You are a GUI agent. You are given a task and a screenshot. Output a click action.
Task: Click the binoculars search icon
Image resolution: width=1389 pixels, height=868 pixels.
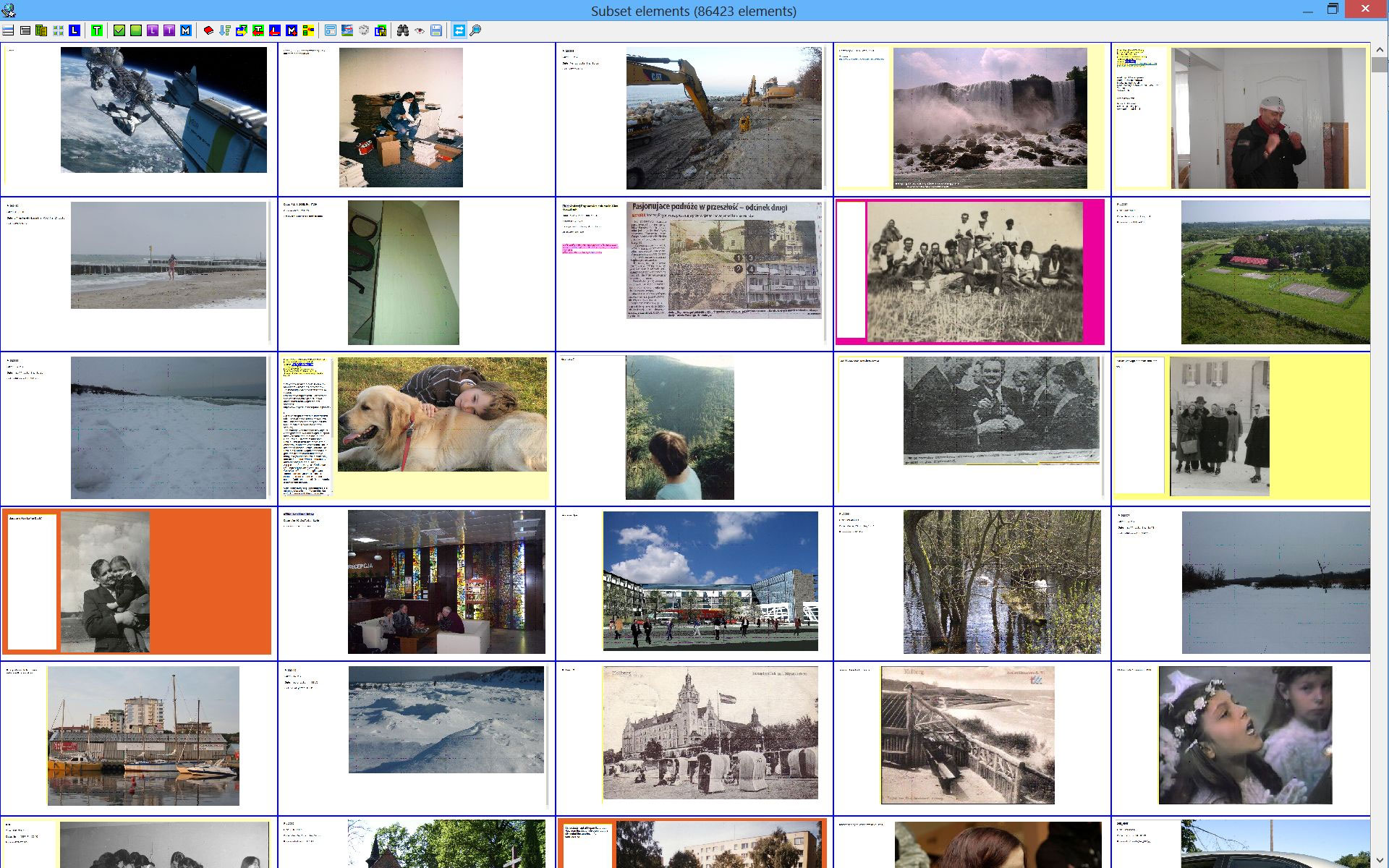[403, 30]
